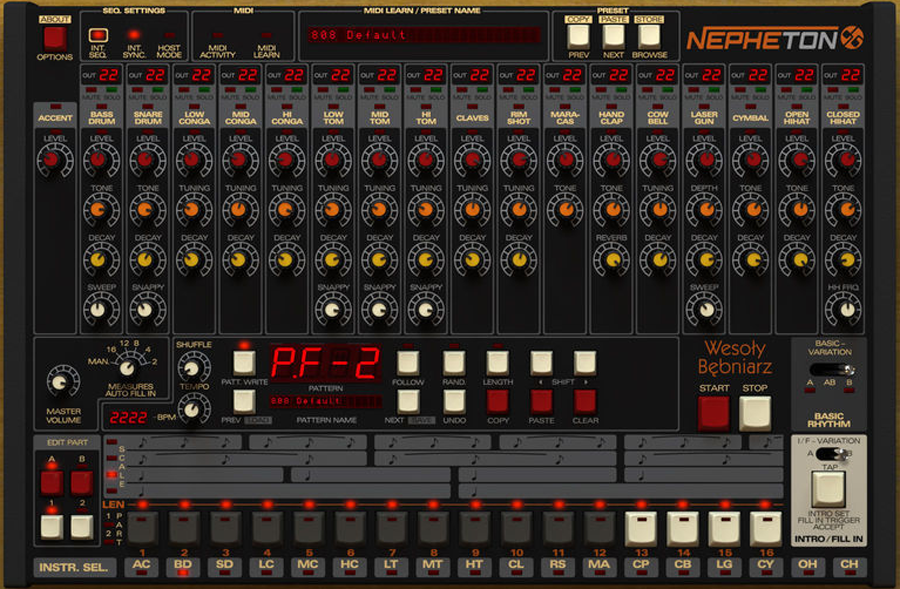This screenshot has width=900, height=589.
Task: Toggle step 1 sequencer button
Action: (142, 528)
